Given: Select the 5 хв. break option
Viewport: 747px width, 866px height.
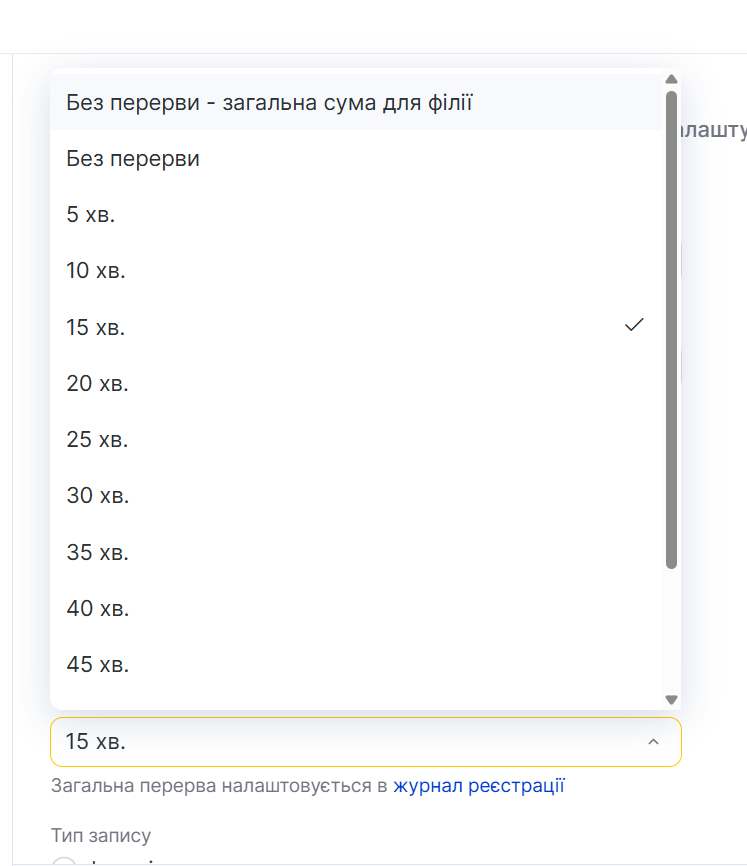Looking at the screenshot, I should pos(91,214).
